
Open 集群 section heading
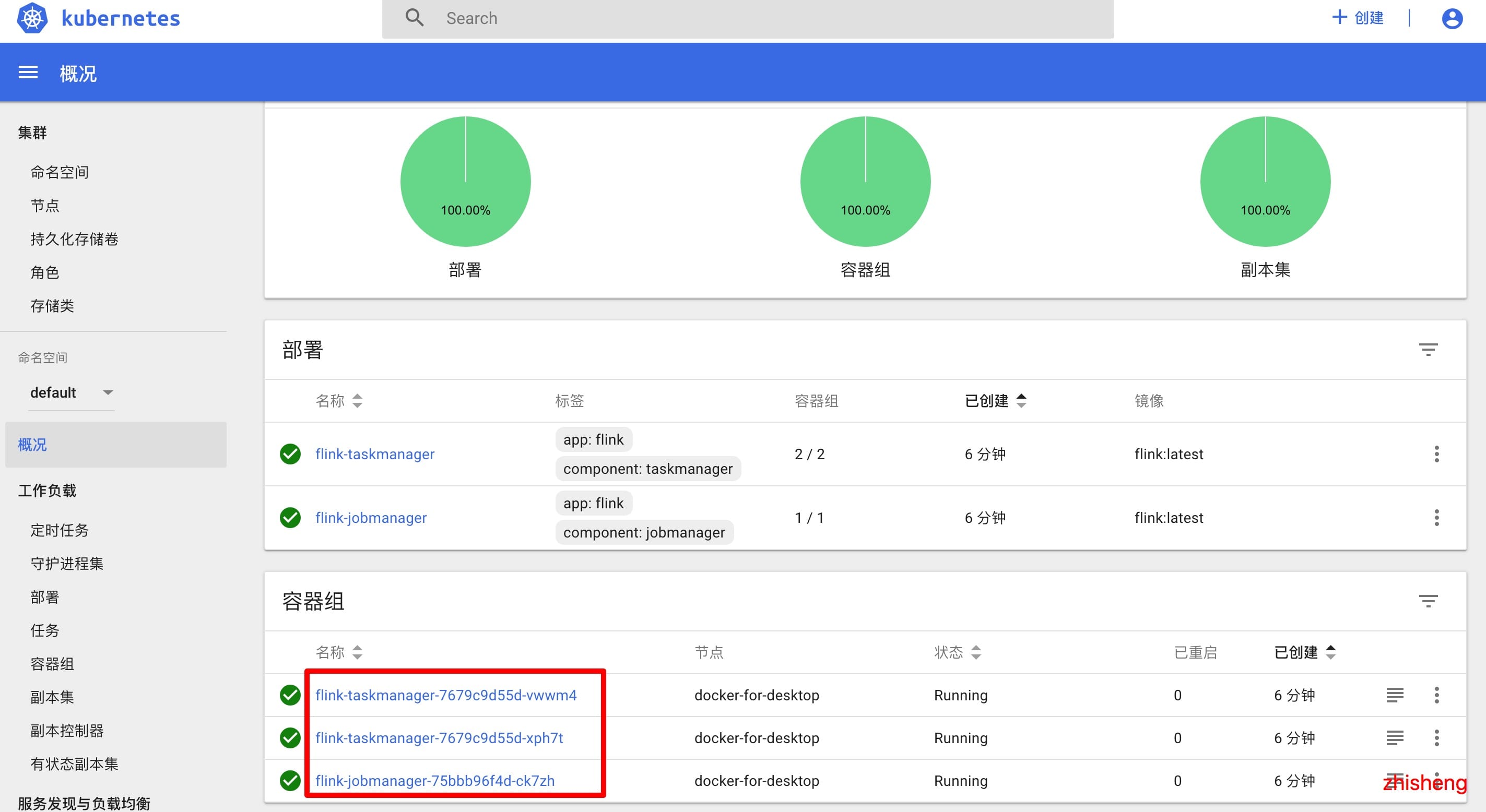[32, 133]
